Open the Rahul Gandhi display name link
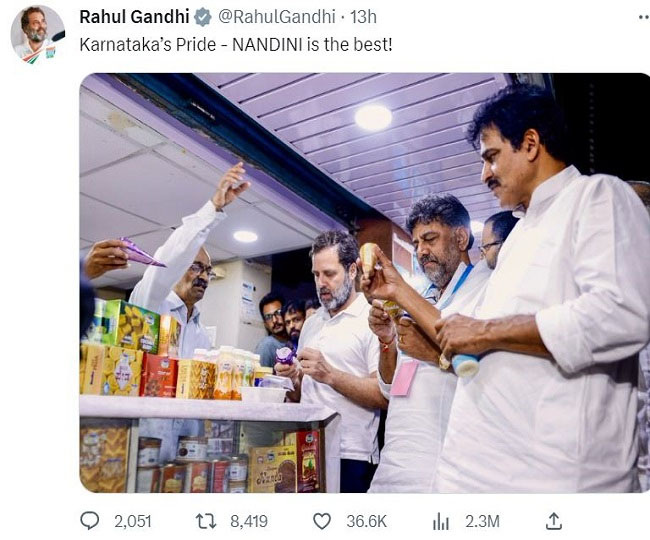 point(134,17)
